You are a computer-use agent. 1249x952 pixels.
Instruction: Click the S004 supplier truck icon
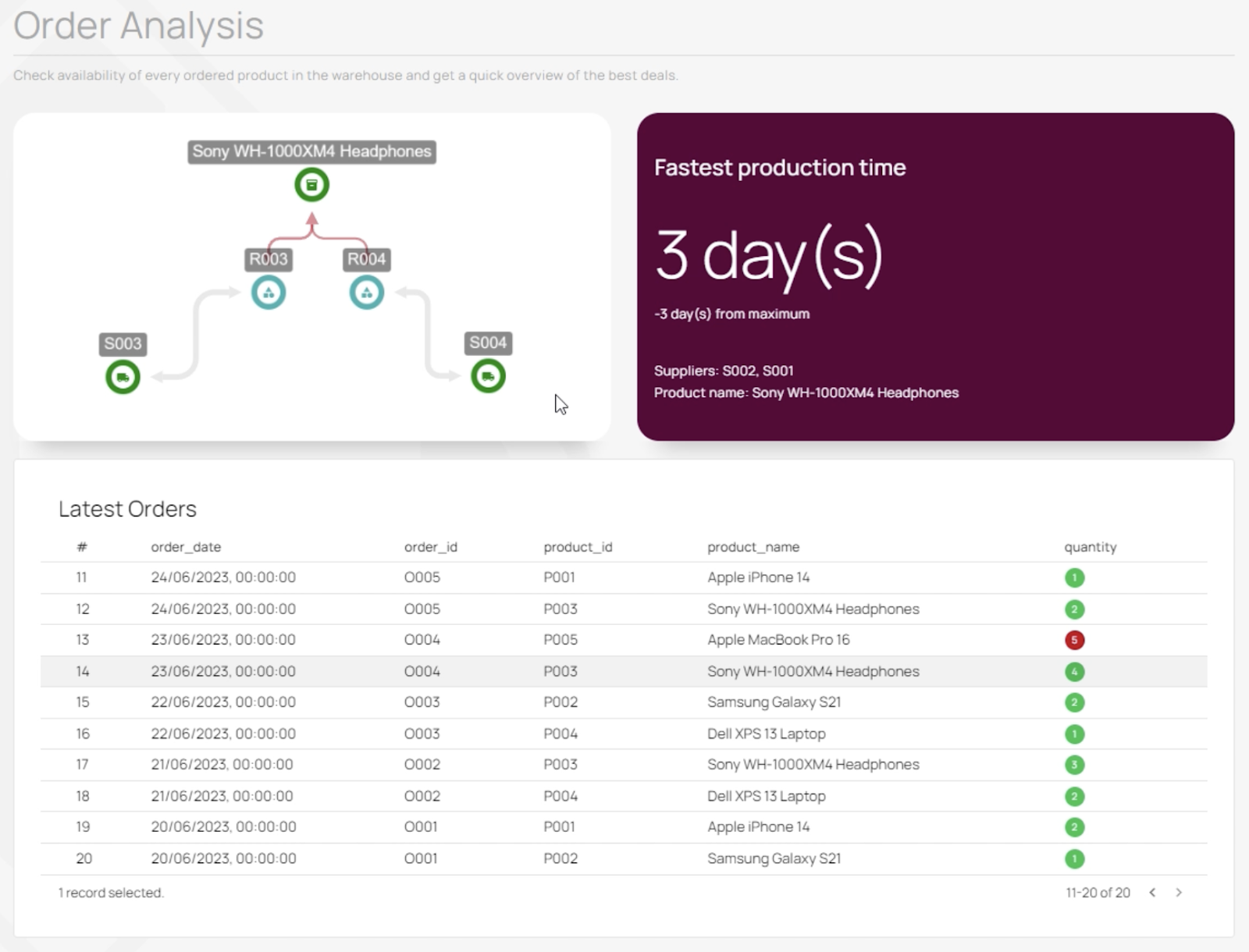pyautogui.click(x=488, y=376)
